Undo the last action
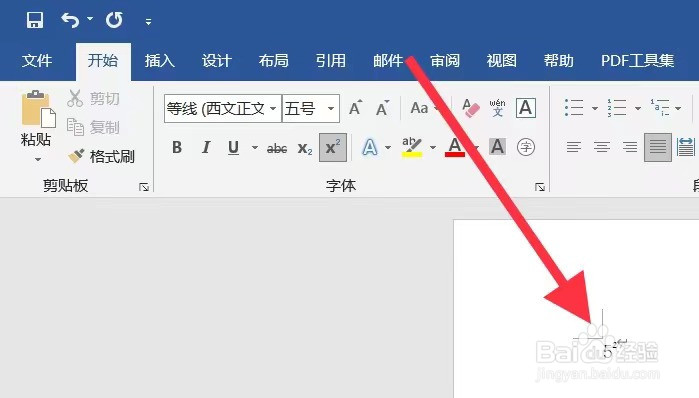Viewport: 699px width, 398px height. (70, 20)
